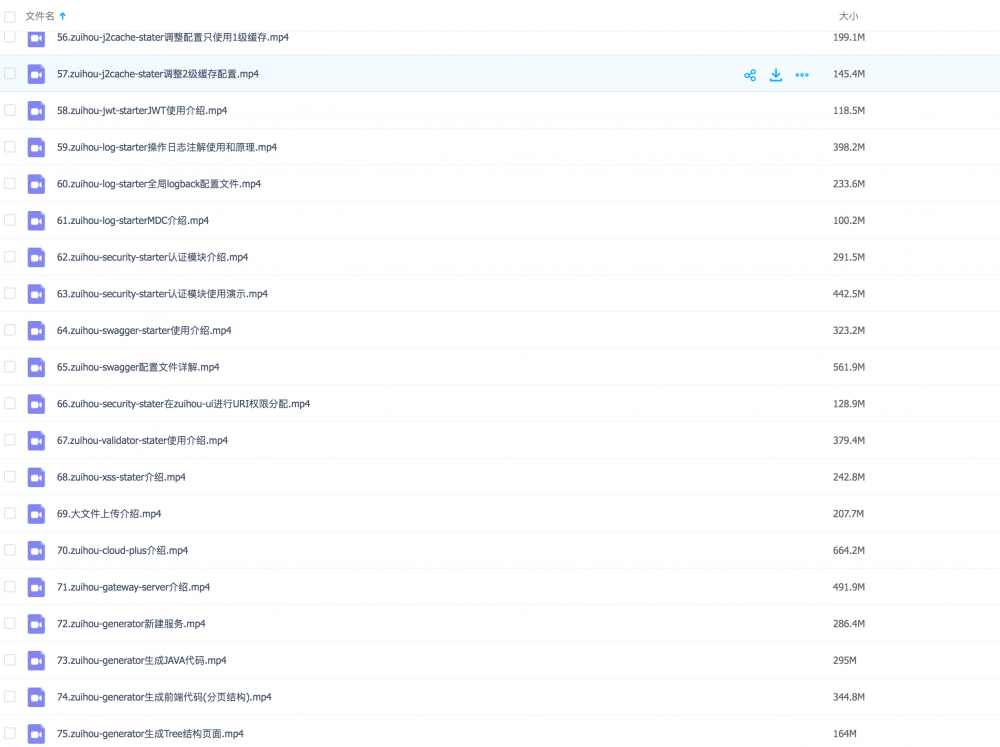Select the checkbox for file 58 JWT video

pyautogui.click(x=9, y=110)
